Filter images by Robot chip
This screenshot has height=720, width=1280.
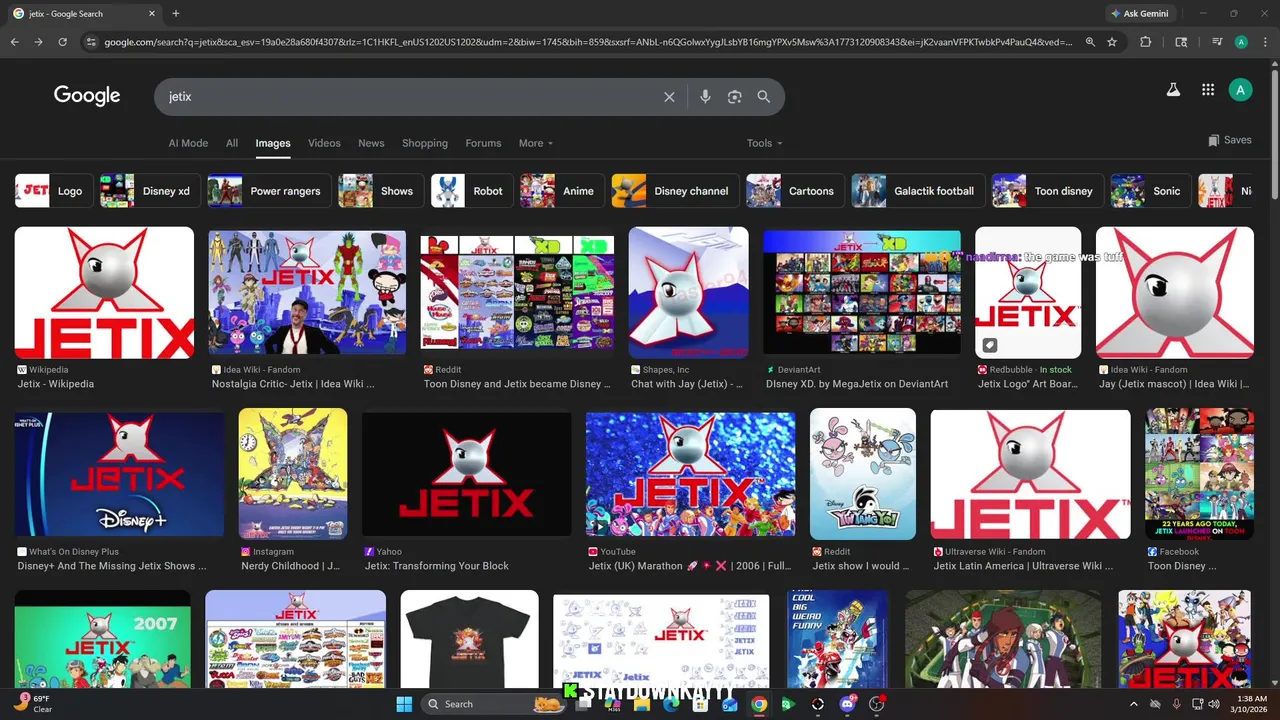click(x=472, y=191)
